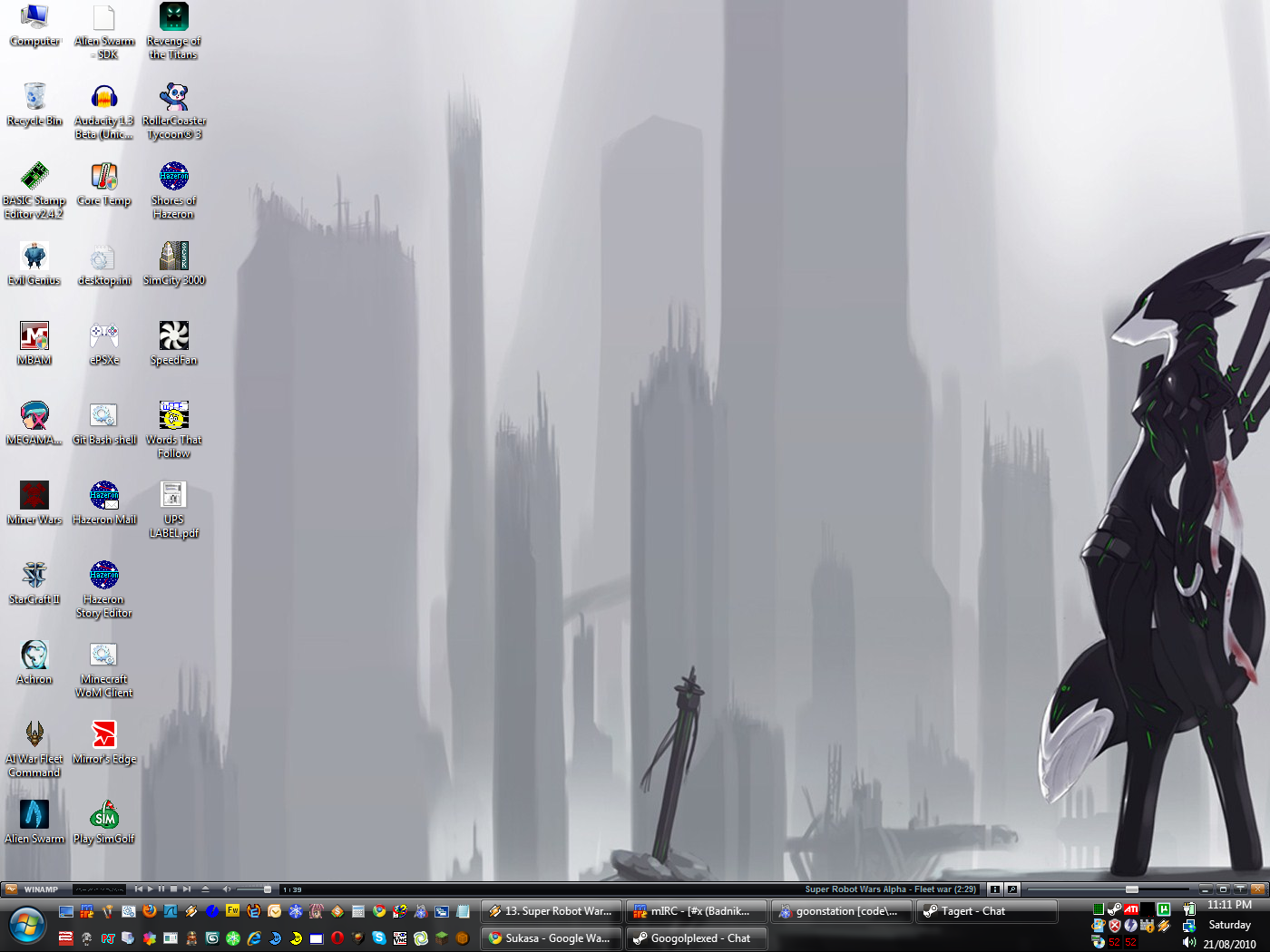Open the Hazeron Story Editor icon
This screenshot has width=1270, height=952.
click(x=104, y=590)
